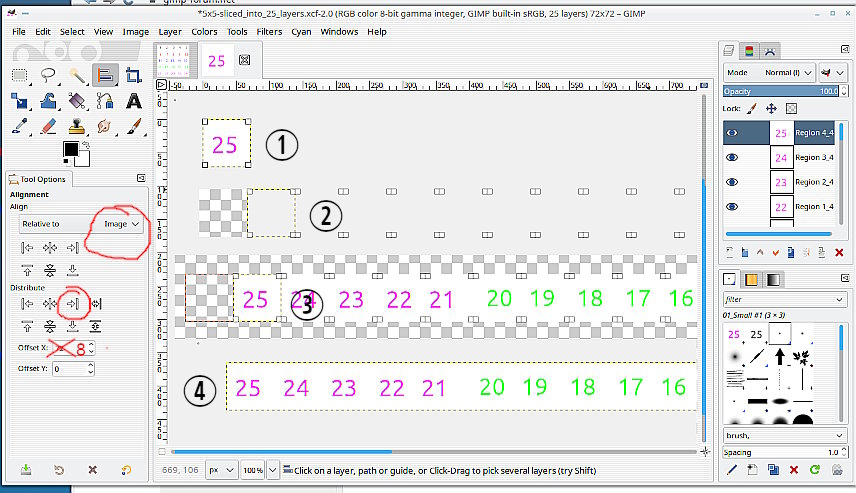Open the layer Mode Normal dropdown
This screenshot has width=856, height=493.
click(769, 72)
